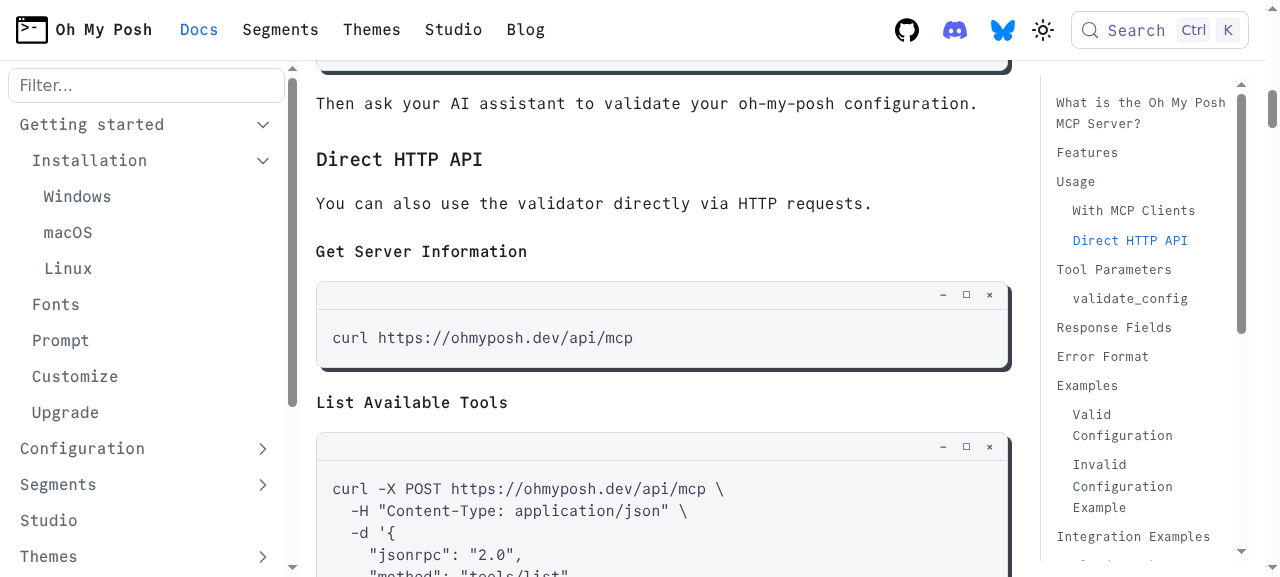Jump to Tool Parameters section
This screenshot has height=577, width=1280.
coord(1114,270)
